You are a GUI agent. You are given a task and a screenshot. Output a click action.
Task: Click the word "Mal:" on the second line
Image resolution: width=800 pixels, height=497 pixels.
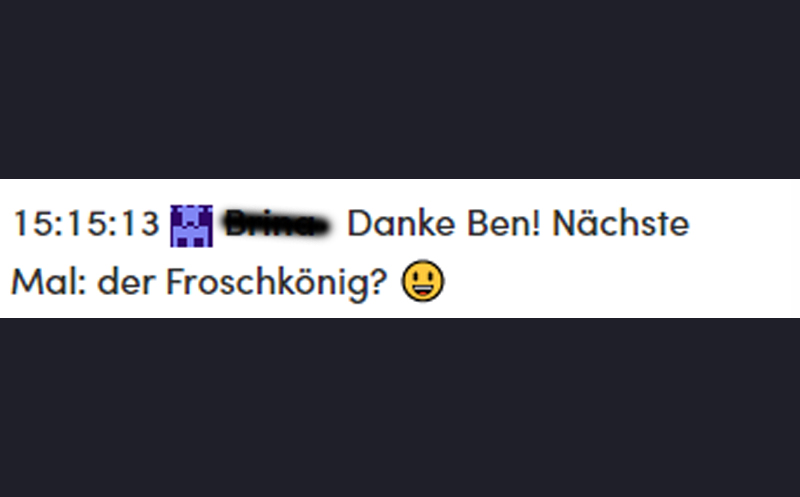pos(49,282)
